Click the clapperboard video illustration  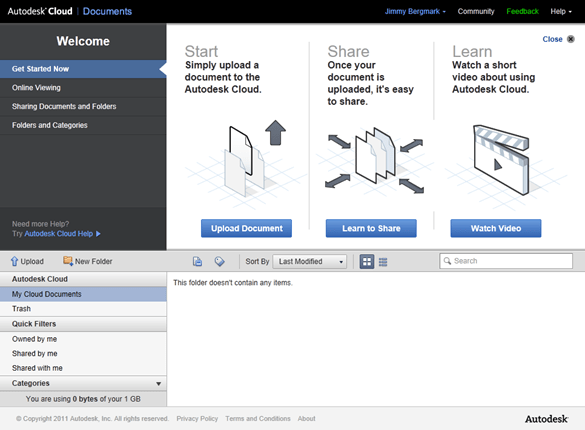click(501, 160)
